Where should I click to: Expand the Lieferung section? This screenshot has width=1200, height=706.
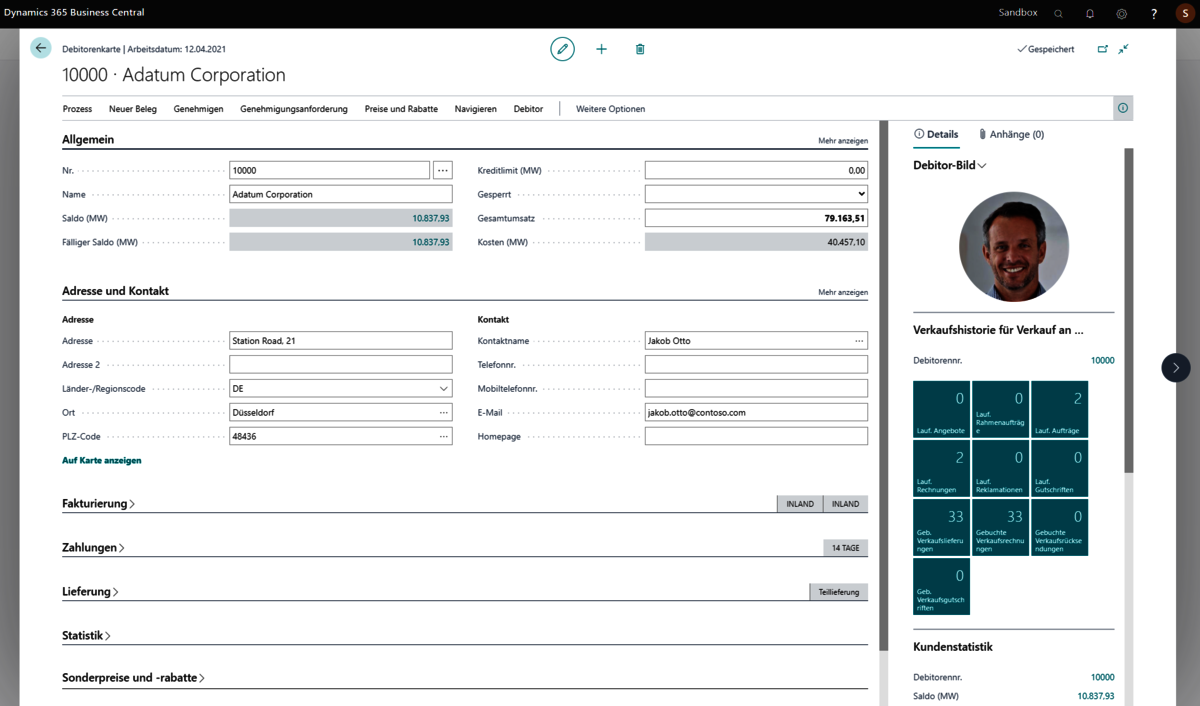pos(90,592)
